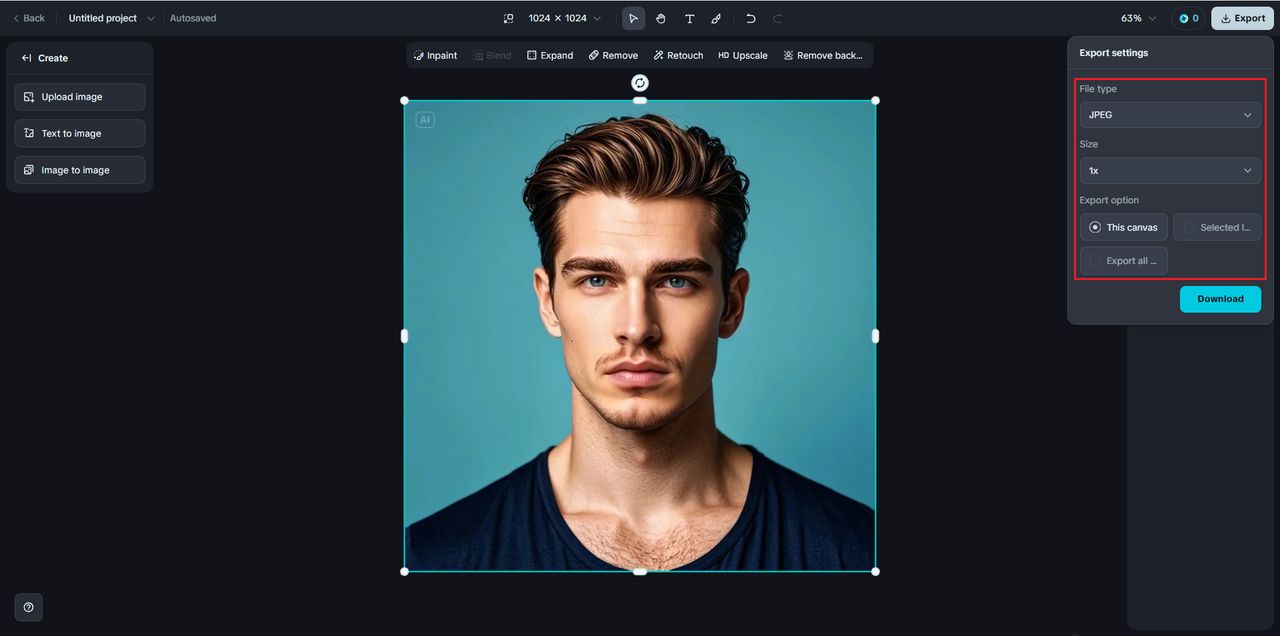Open the 1024 × 1024 canvas size dropdown
1280x636 pixels.
(x=565, y=18)
